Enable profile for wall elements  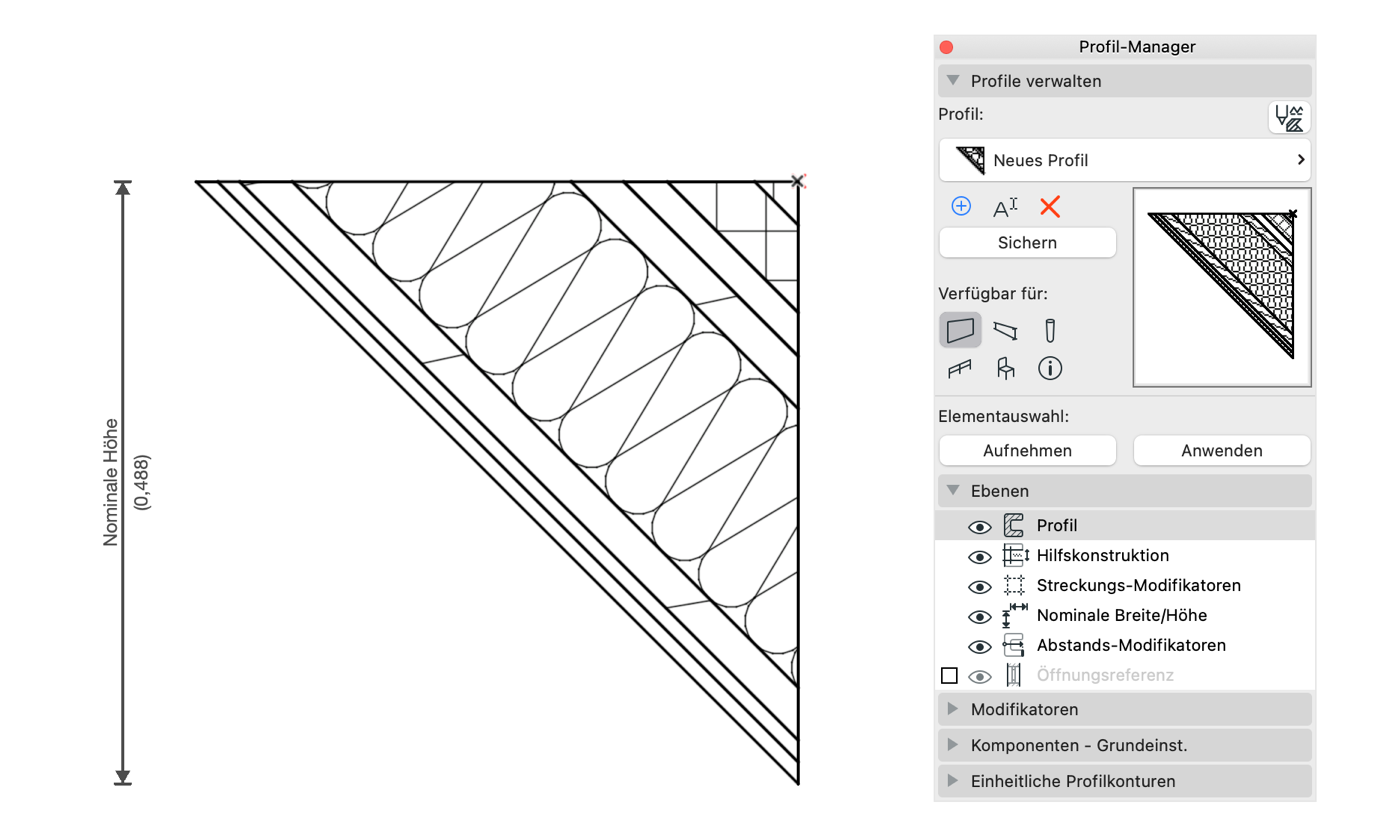[960, 330]
